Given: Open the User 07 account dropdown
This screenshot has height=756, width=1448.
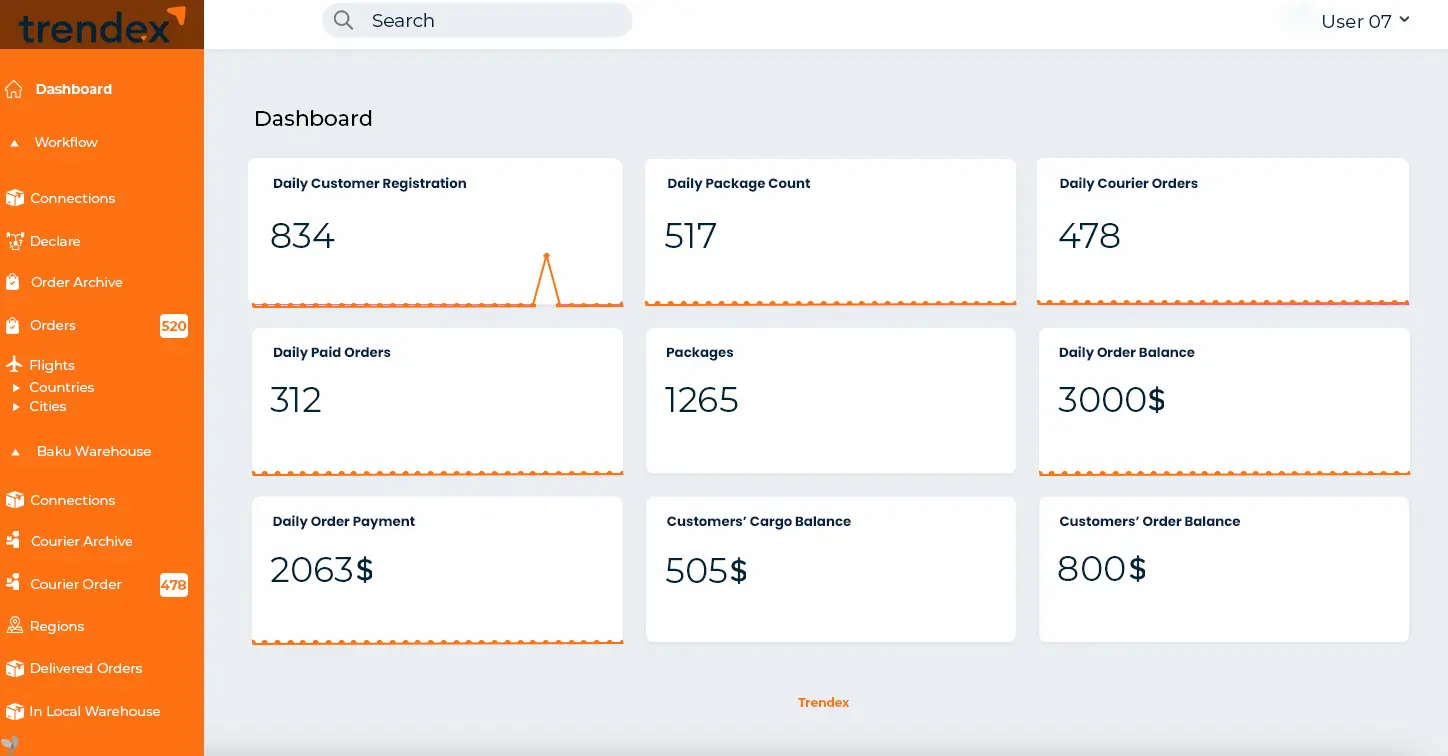Looking at the screenshot, I should click(x=1365, y=20).
